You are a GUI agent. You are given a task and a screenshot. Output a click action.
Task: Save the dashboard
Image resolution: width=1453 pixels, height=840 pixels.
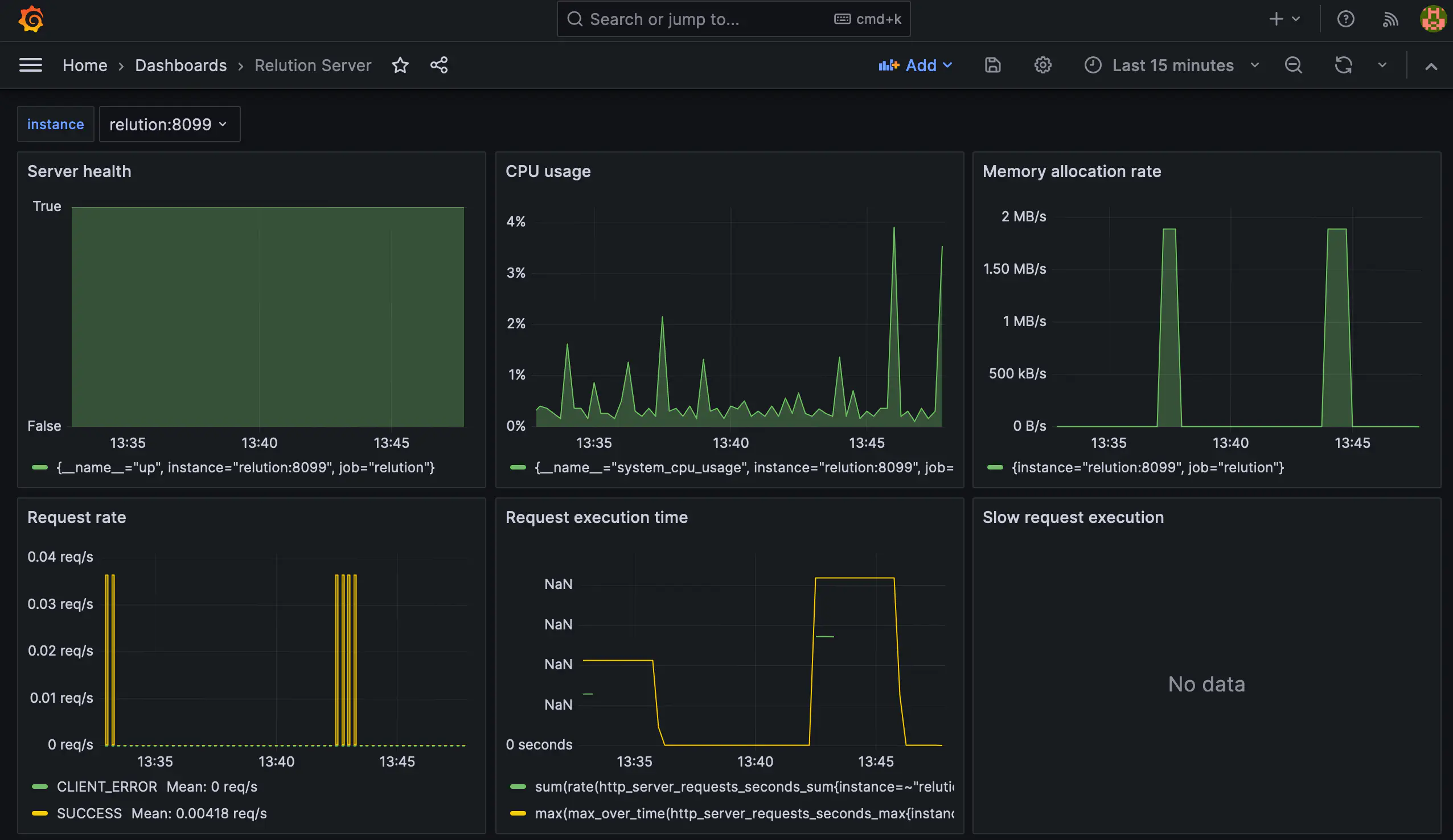pos(992,65)
